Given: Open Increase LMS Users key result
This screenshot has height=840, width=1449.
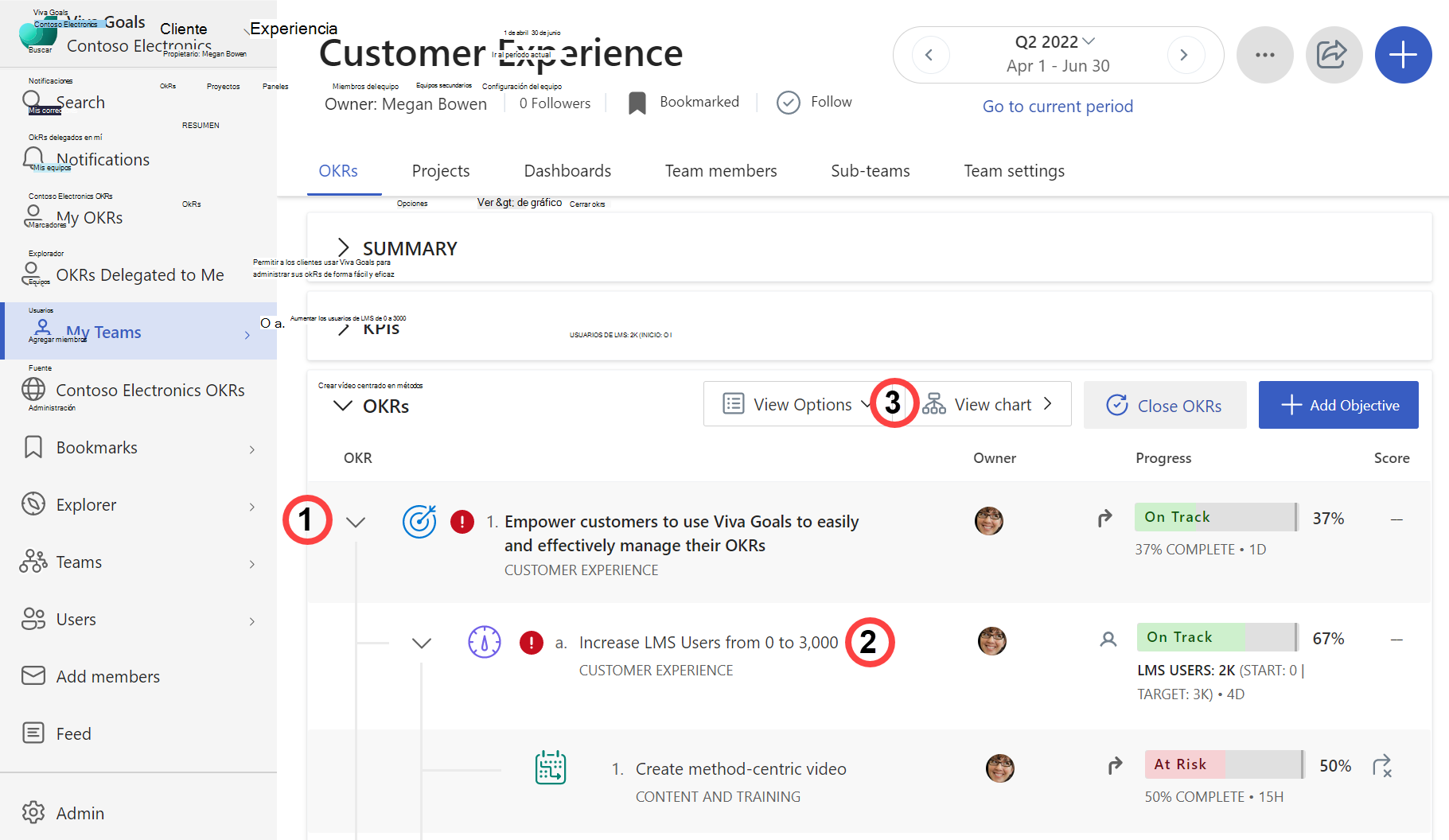Looking at the screenshot, I should click(x=708, y=642).
